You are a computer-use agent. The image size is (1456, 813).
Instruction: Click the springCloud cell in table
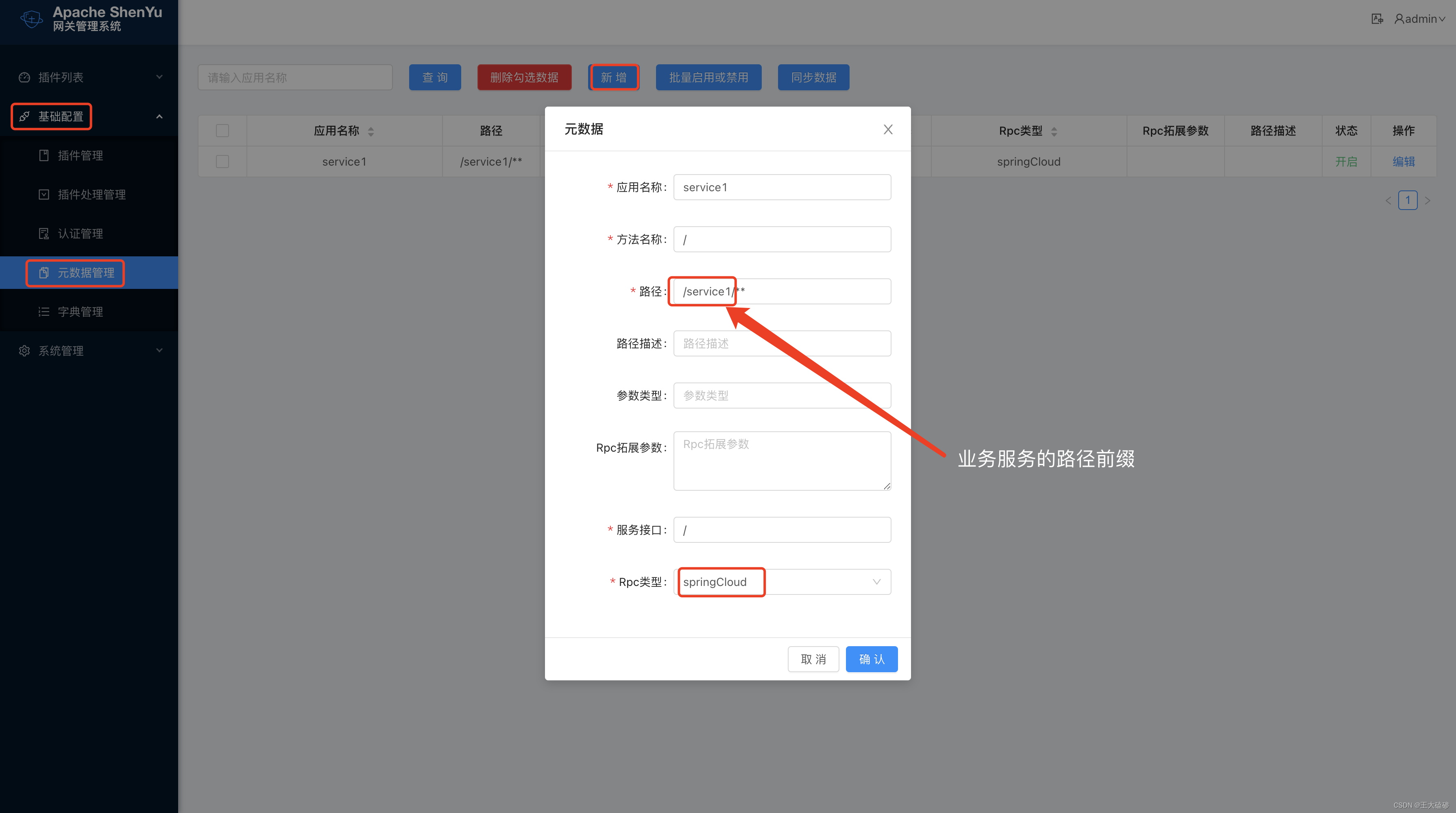[1029, 162]
